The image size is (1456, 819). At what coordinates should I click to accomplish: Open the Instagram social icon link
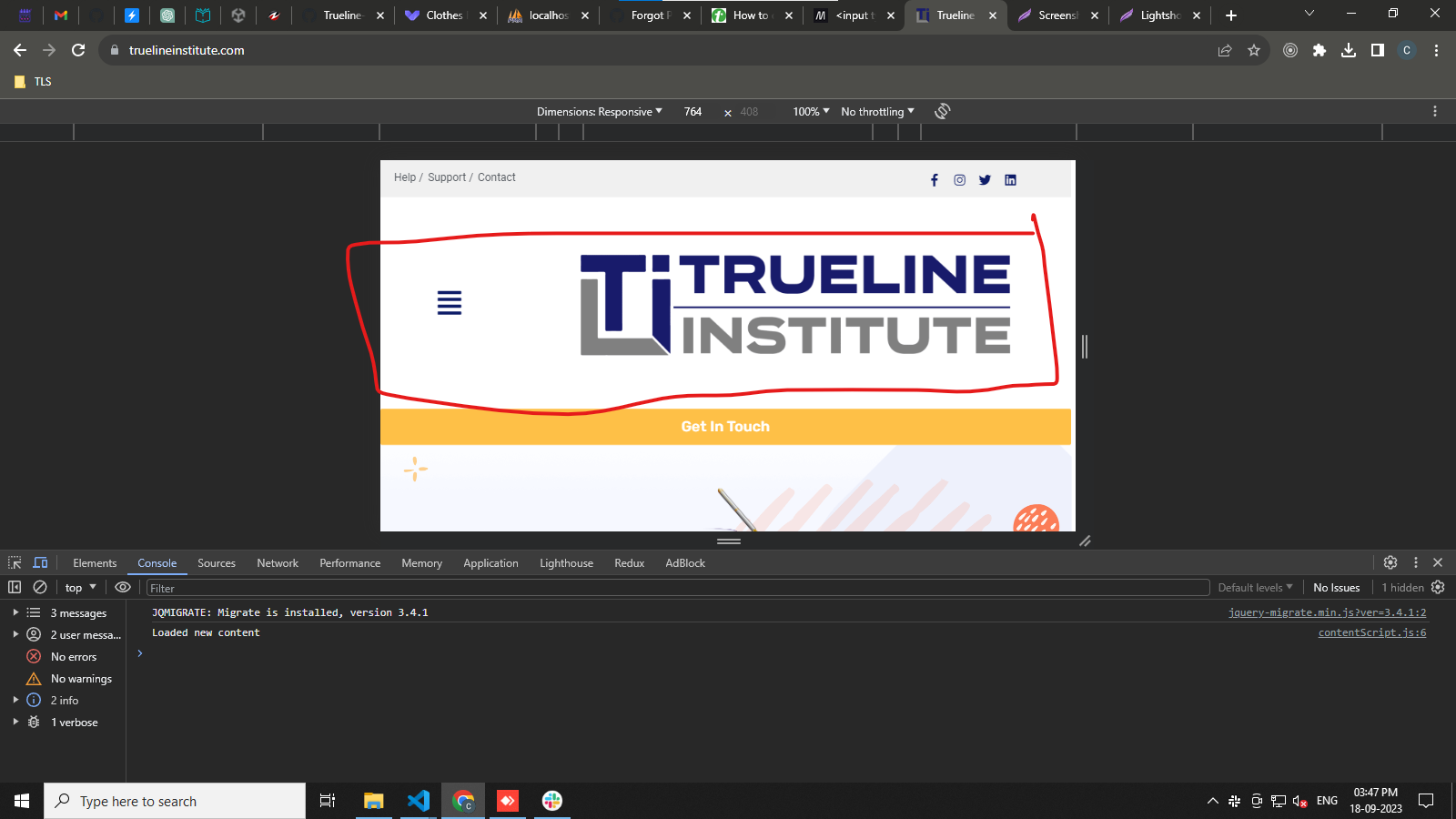[x=959, y=180]
